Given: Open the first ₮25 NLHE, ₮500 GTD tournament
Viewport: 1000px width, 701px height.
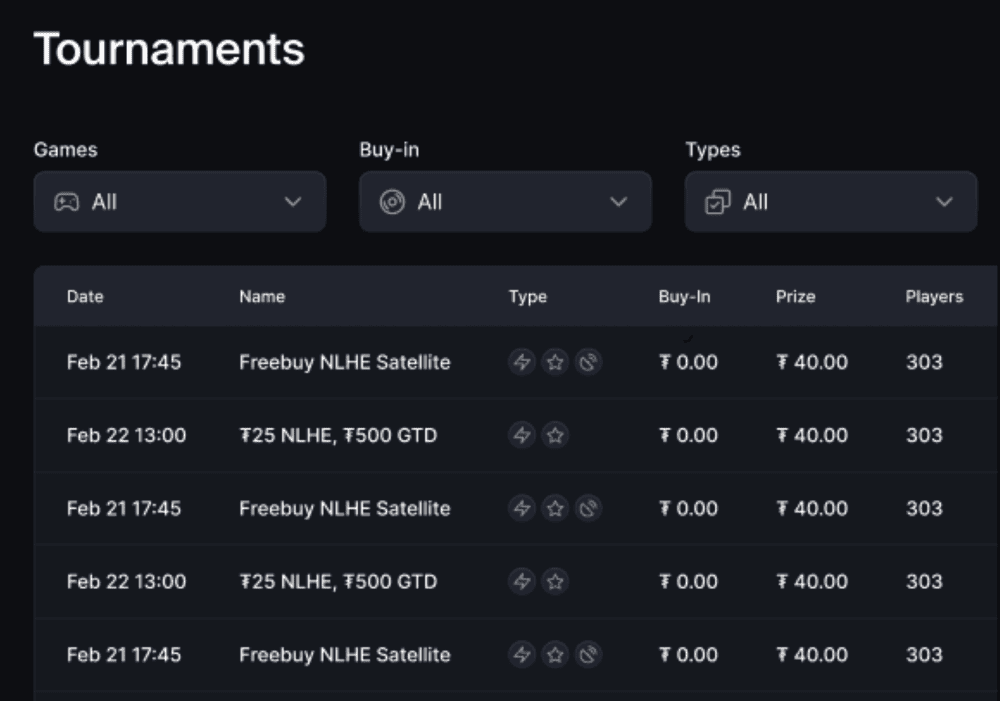Looking at the screenshot, I should 338,435.
